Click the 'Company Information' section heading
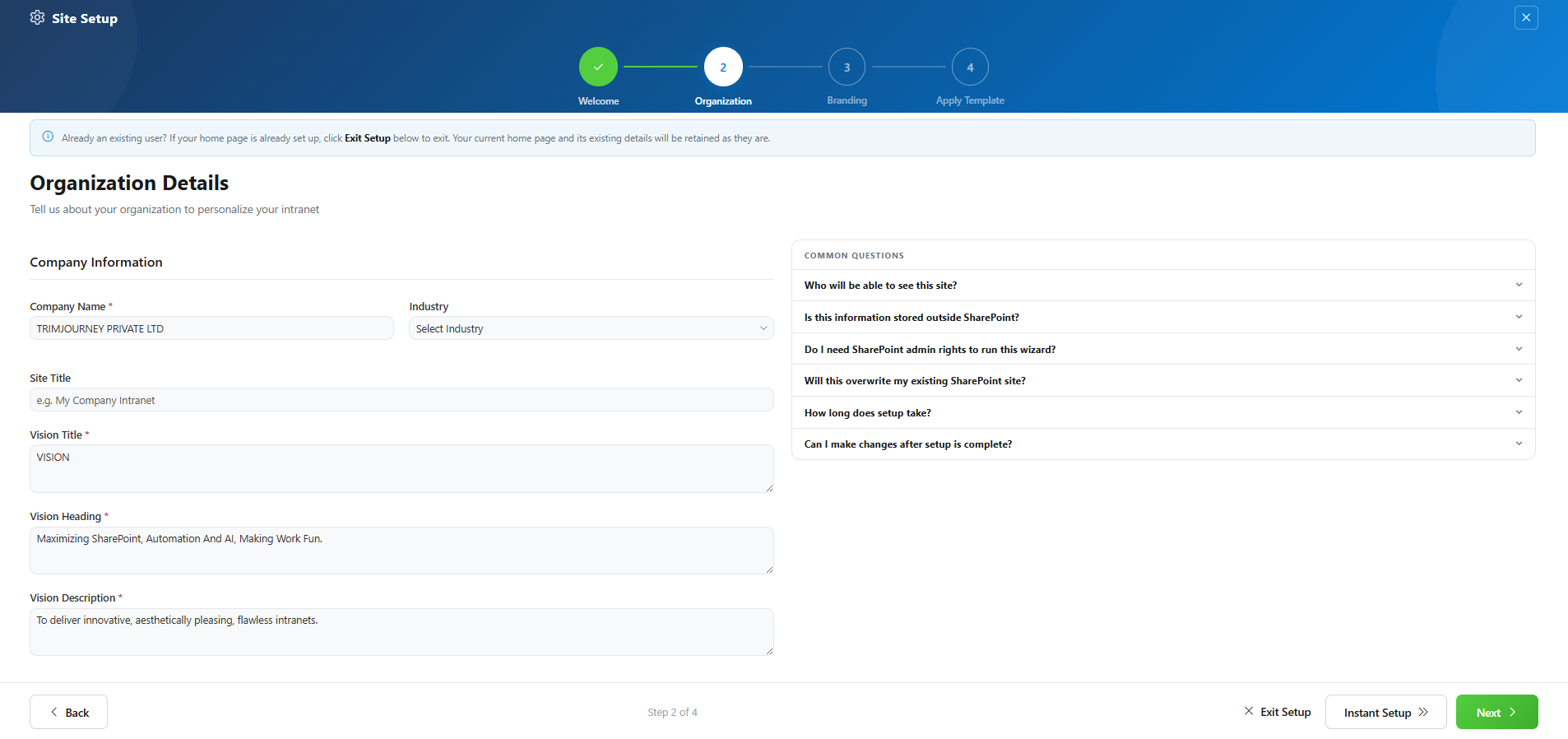 [x=96, y=262]
